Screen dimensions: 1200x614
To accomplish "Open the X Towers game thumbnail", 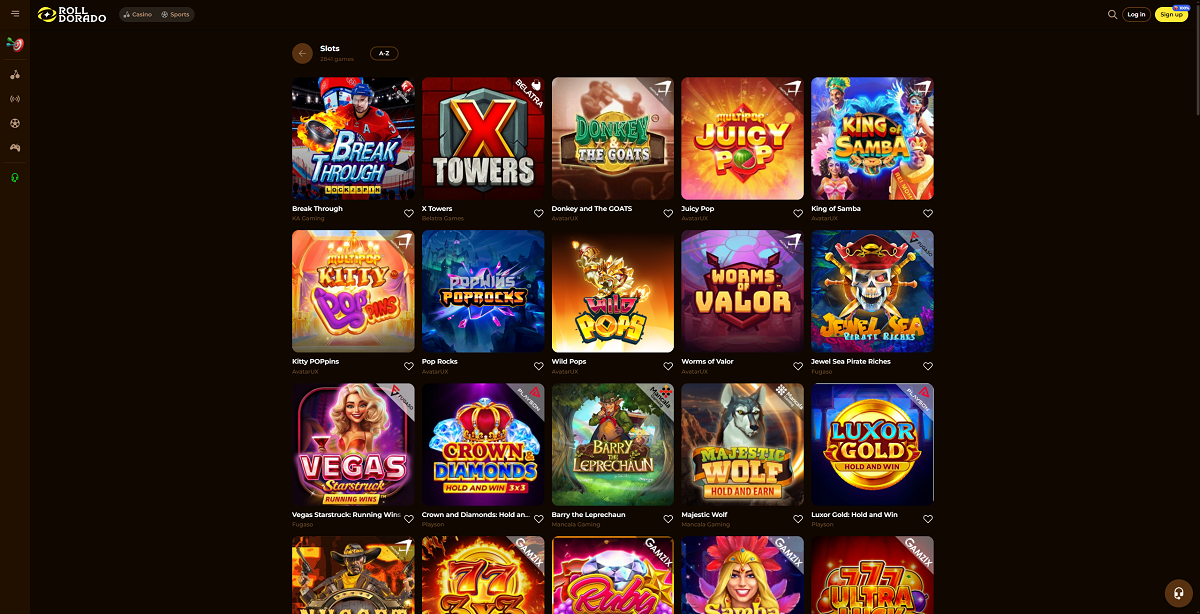I will (483, 139).
